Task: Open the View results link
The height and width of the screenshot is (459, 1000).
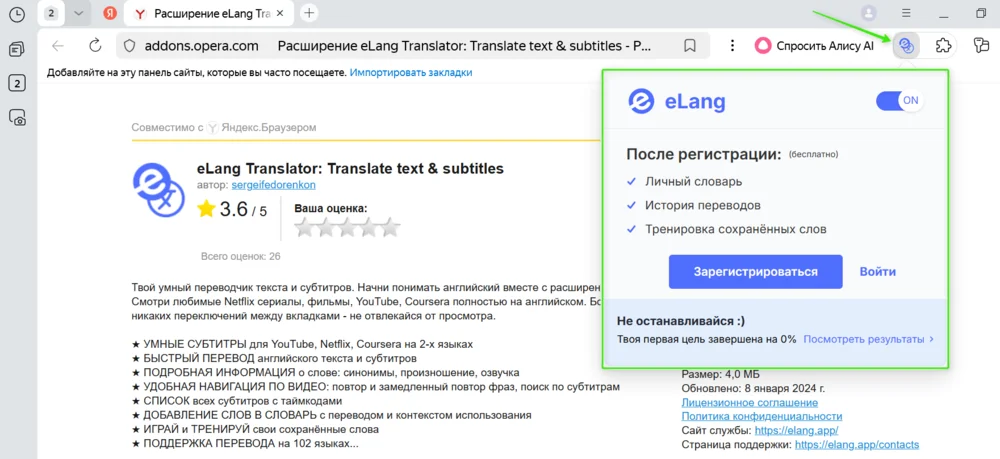Action: [x=868, y=339]
